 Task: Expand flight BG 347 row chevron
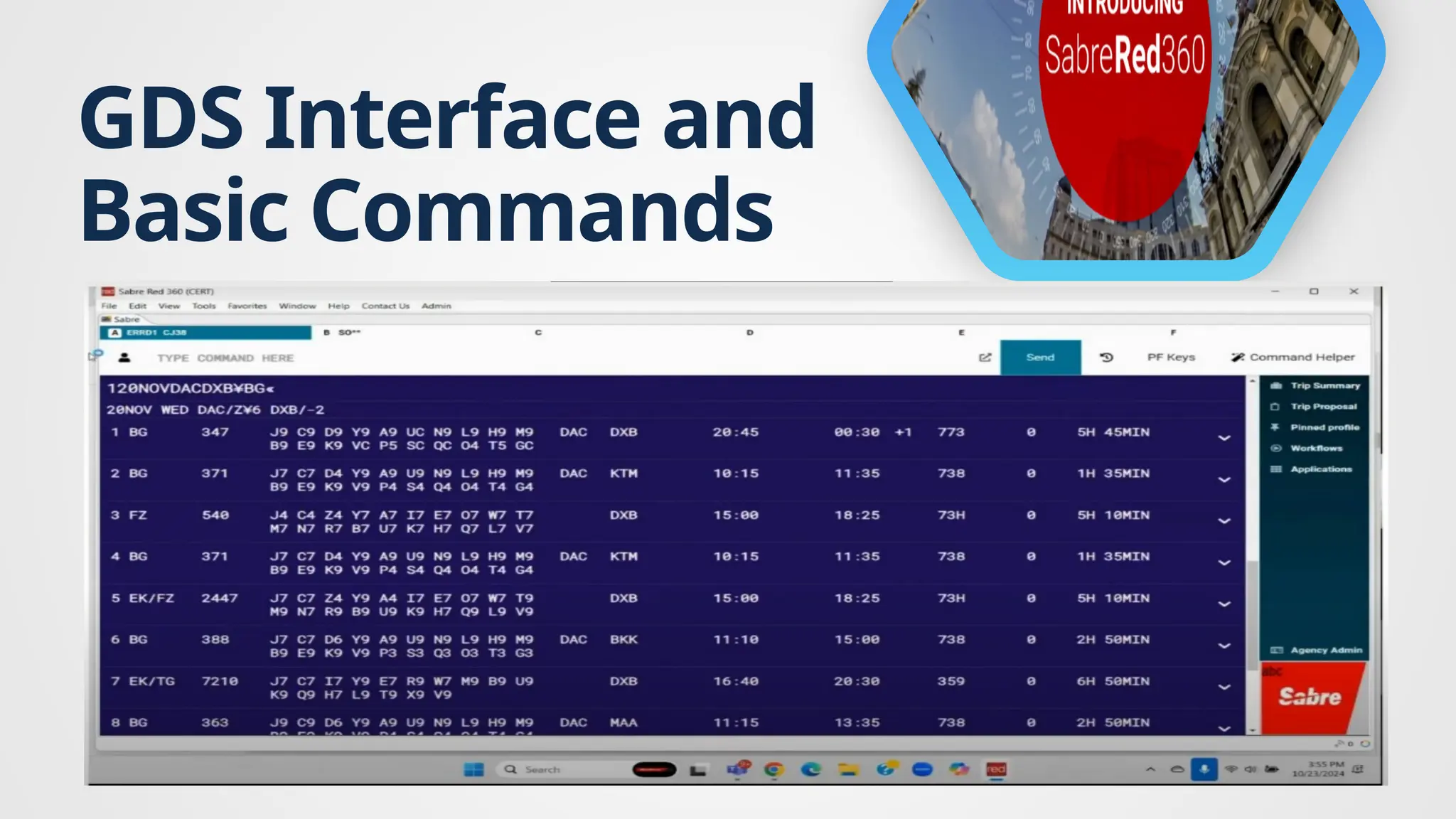1224,438
